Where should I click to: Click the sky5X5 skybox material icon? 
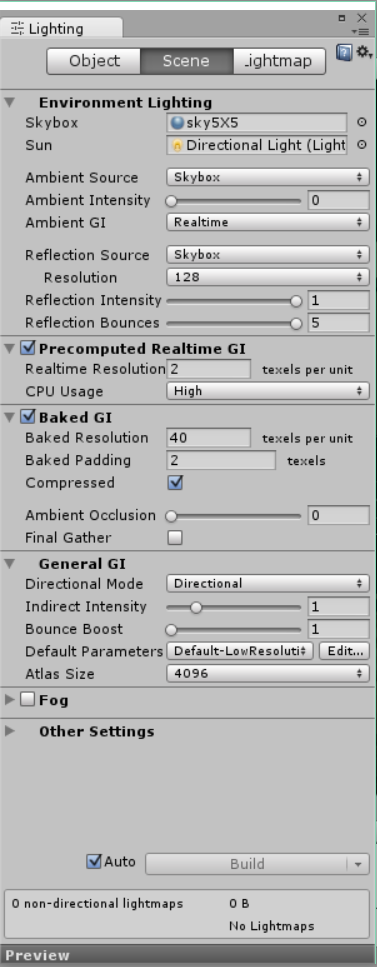tap(178, 123)
